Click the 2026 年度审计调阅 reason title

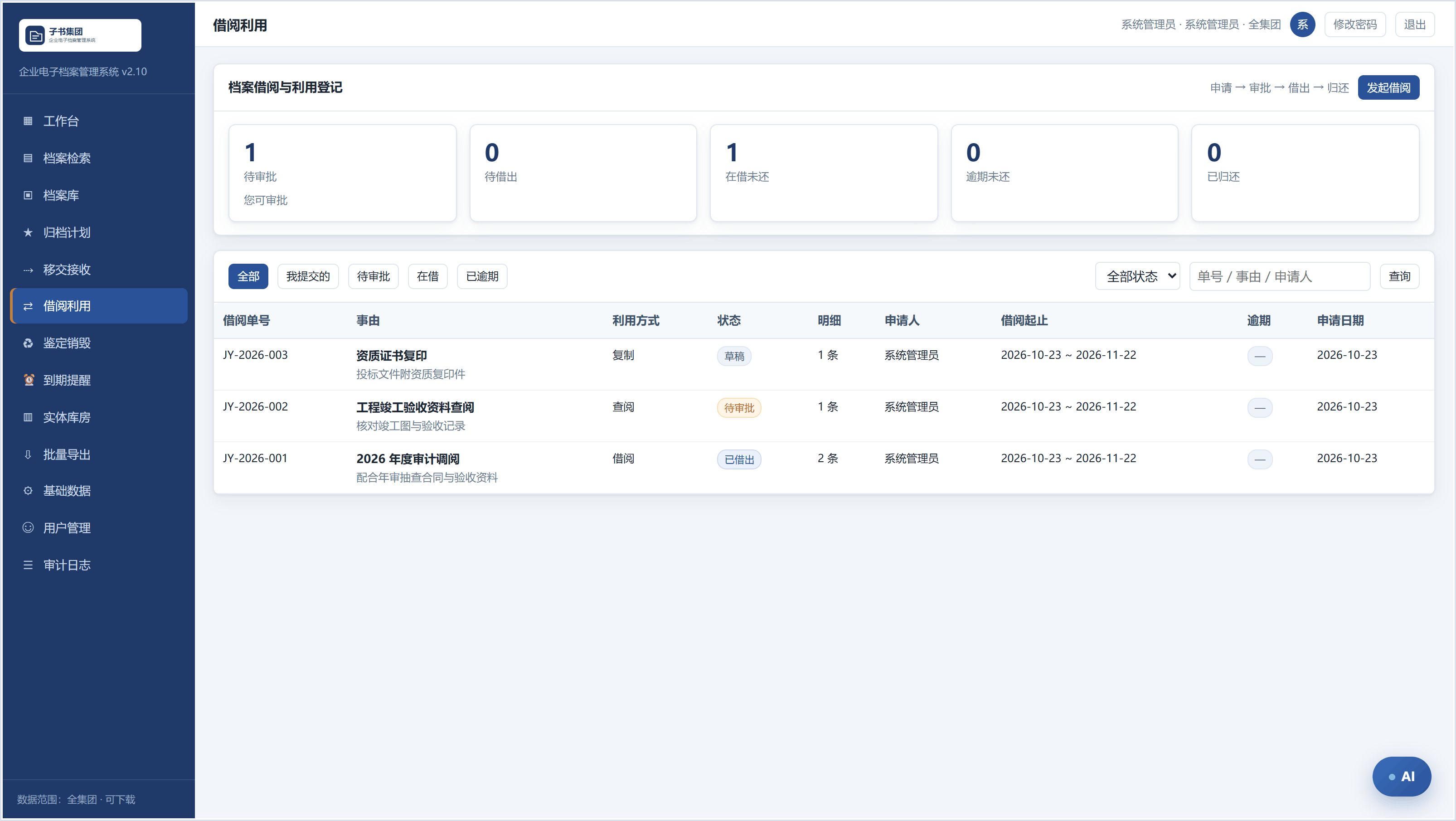(x=408, y=459)
